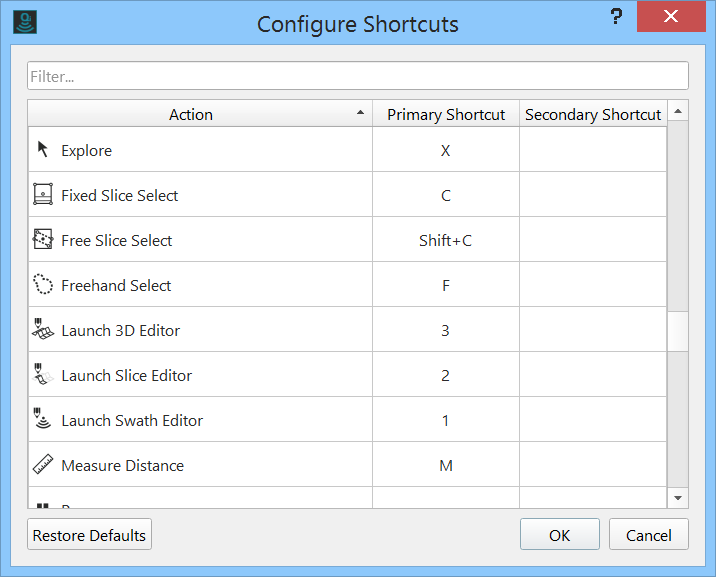
Task: Click the Primary Shortcut column header
Action: [x=446, y=114]
